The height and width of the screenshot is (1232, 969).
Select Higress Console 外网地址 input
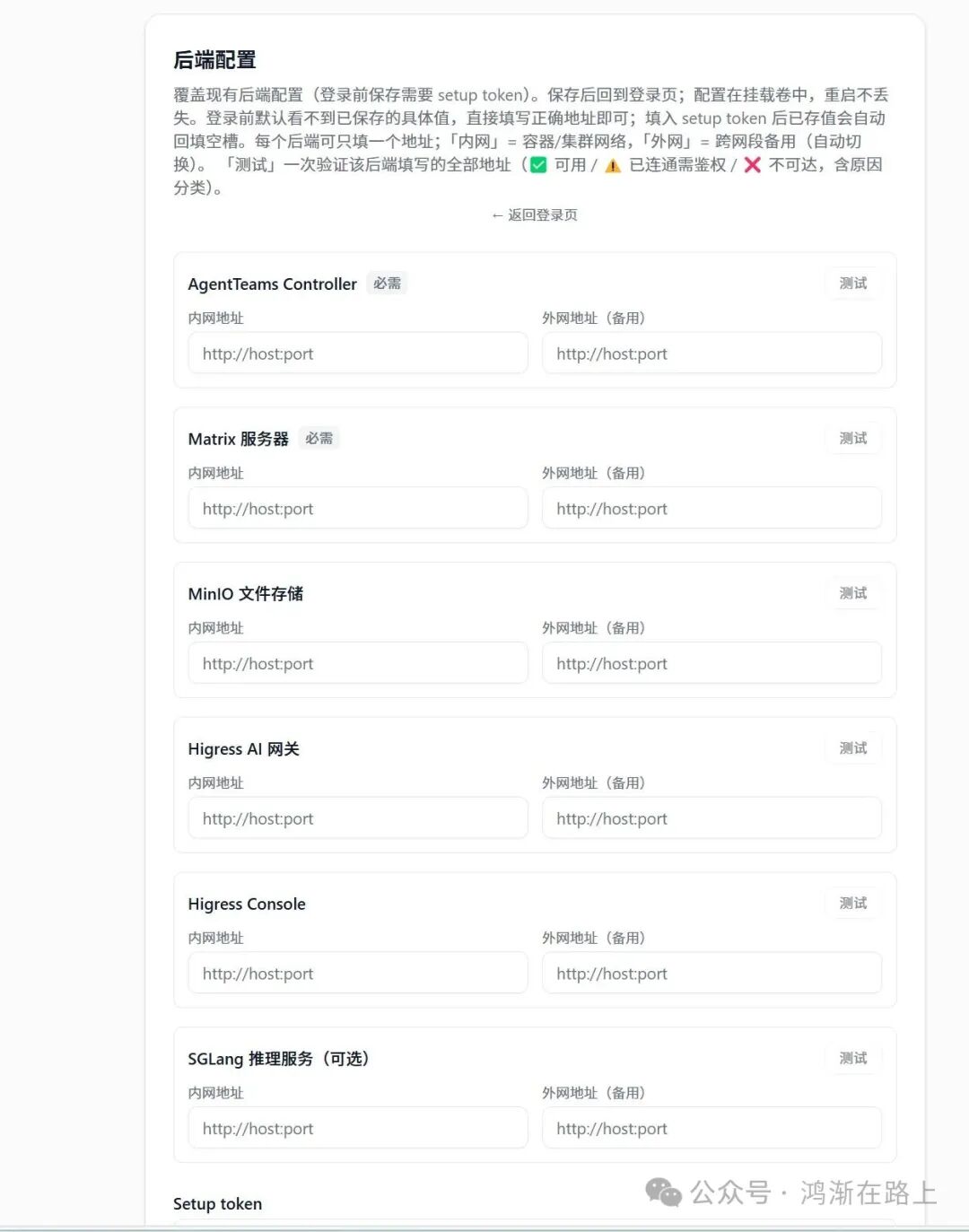coord(711,974)
